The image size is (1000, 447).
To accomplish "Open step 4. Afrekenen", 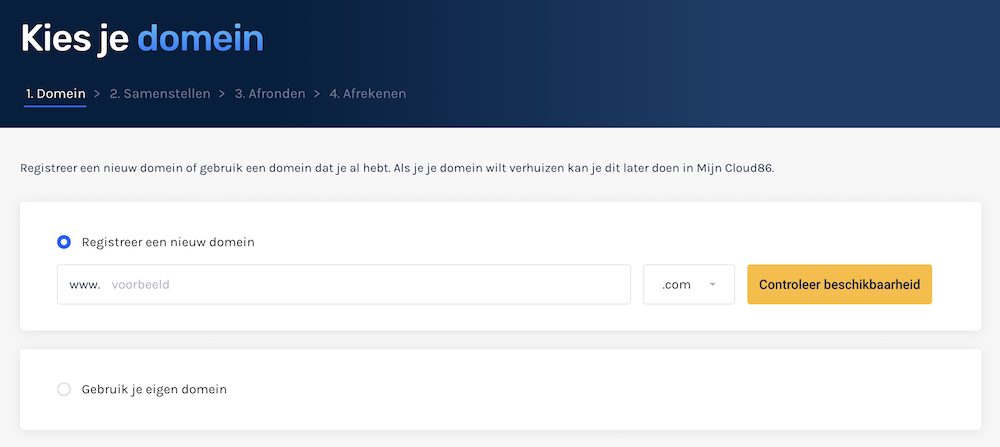I will (x=367, y=94).
